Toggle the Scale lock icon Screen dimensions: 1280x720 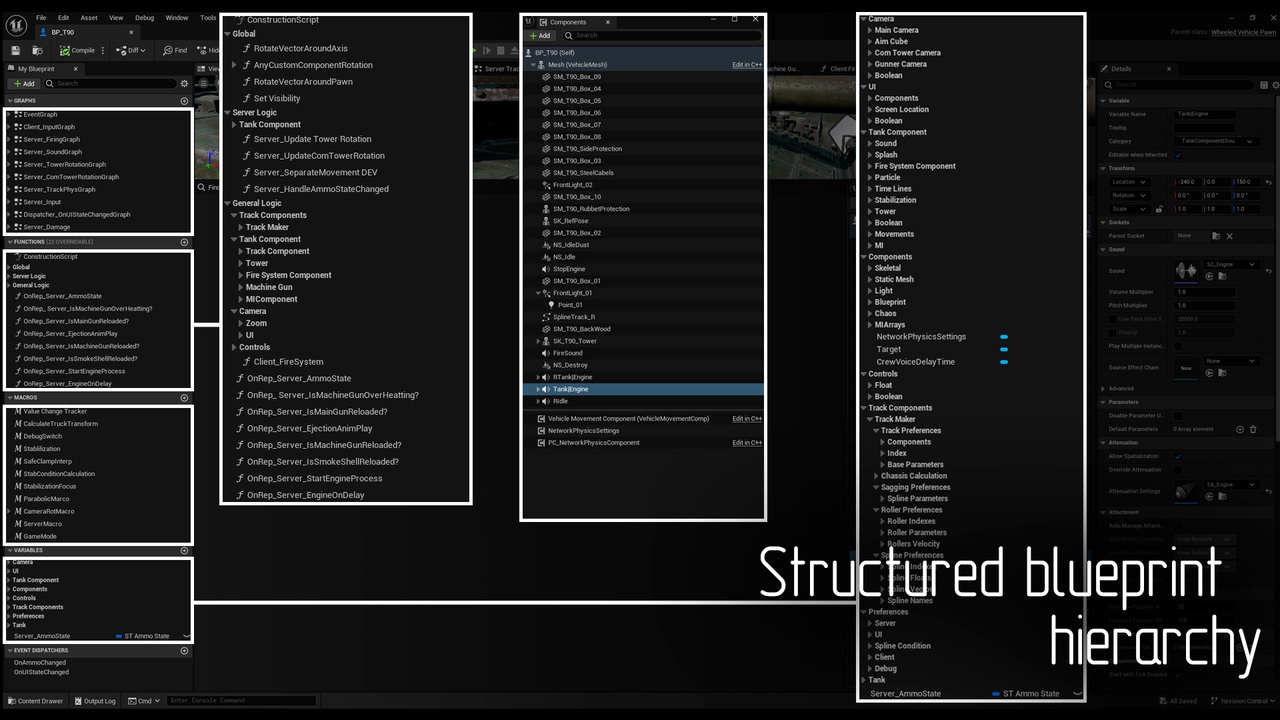coord(1159,209)
